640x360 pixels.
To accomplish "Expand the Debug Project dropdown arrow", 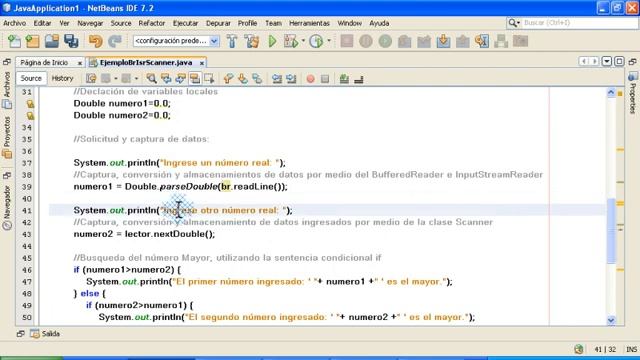I will [303, 41].
